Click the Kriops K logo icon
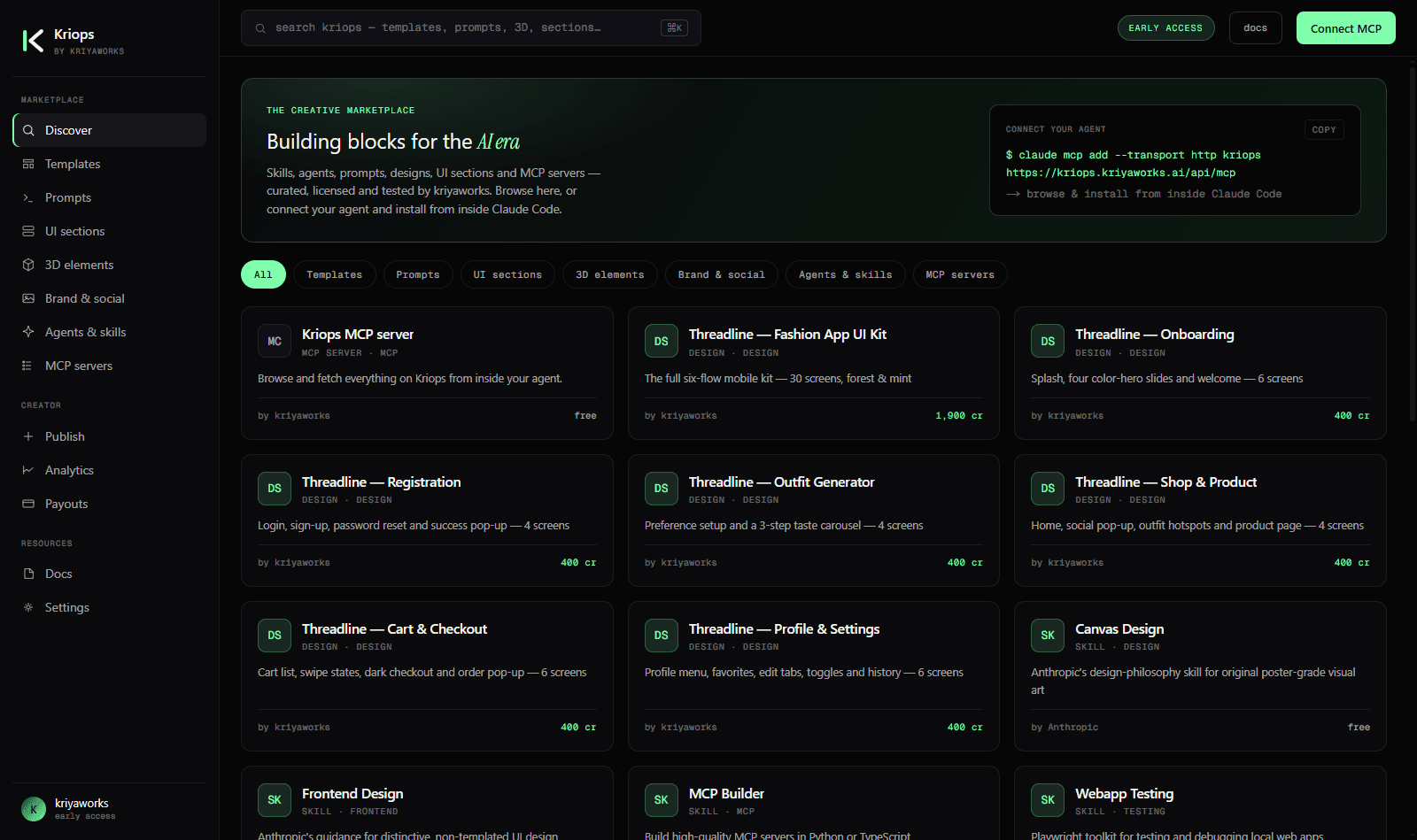This screenshot has height=840, width=1417. tap(33, 41)
